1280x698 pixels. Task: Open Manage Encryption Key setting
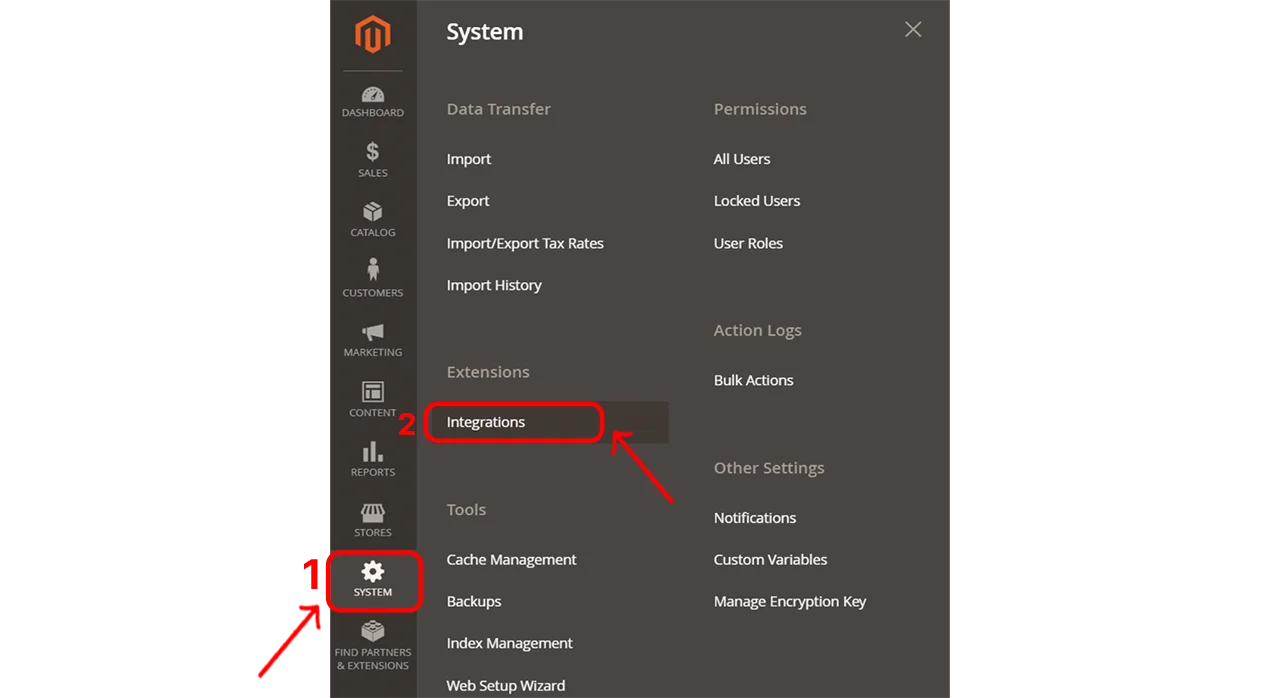789,602
